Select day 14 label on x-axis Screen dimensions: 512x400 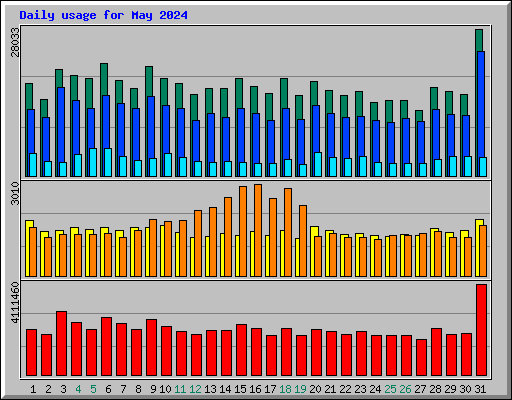point(225,389)
